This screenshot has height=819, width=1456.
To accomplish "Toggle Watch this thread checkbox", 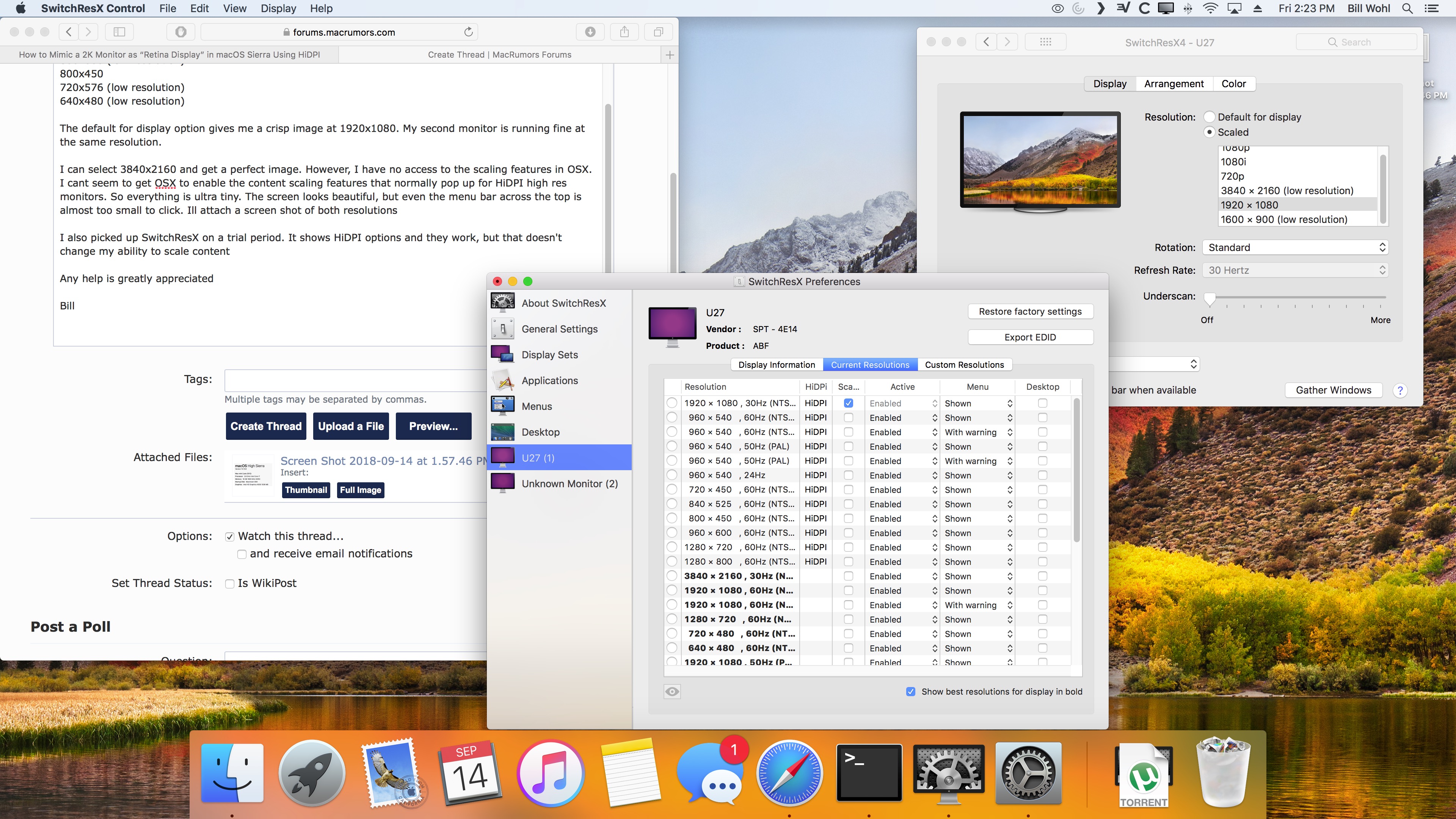I will [229, 537].
